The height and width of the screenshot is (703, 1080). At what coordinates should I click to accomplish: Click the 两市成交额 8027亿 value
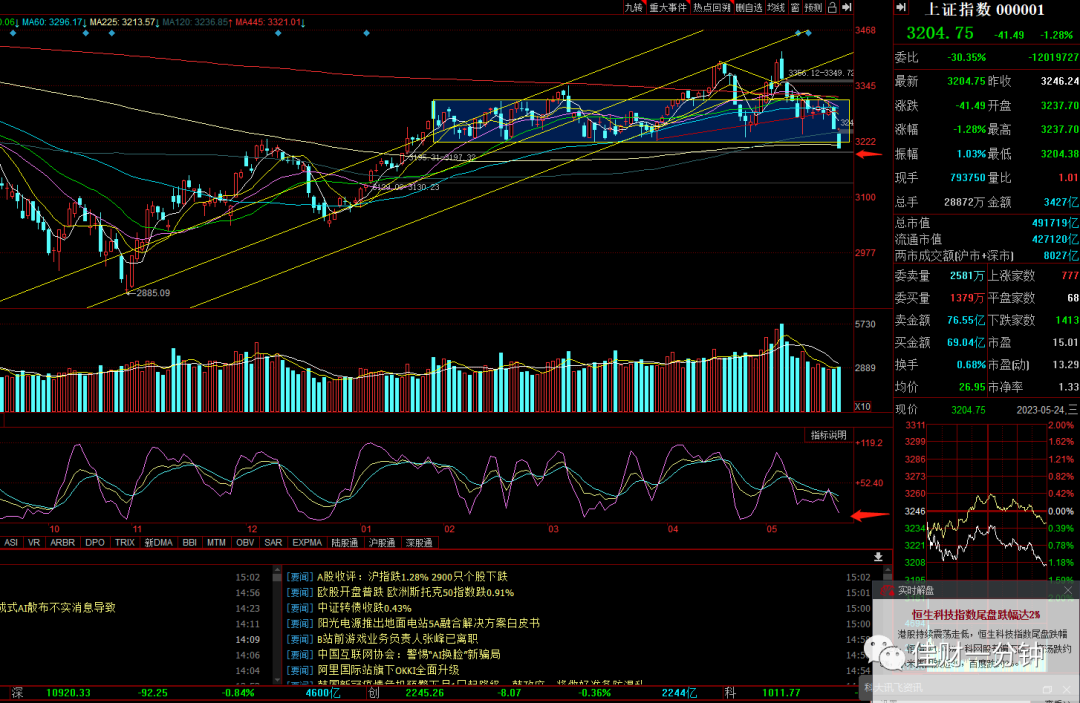[x=1061, y=256]
